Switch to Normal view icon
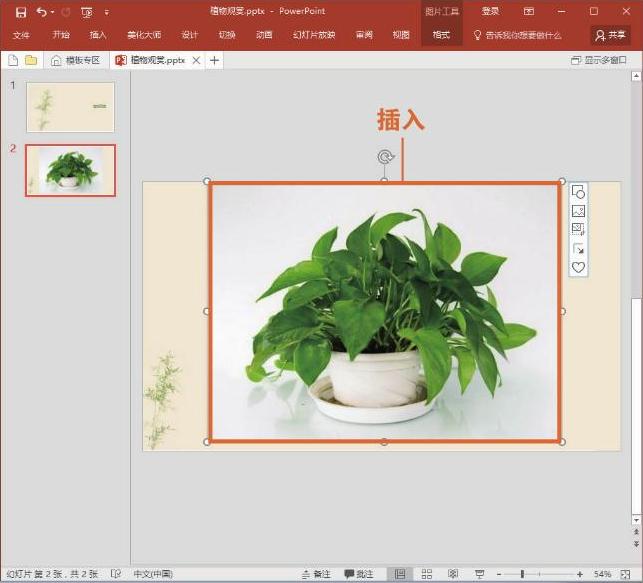The height and width of the screenshot is (583, 643). (x=400, y=574)
